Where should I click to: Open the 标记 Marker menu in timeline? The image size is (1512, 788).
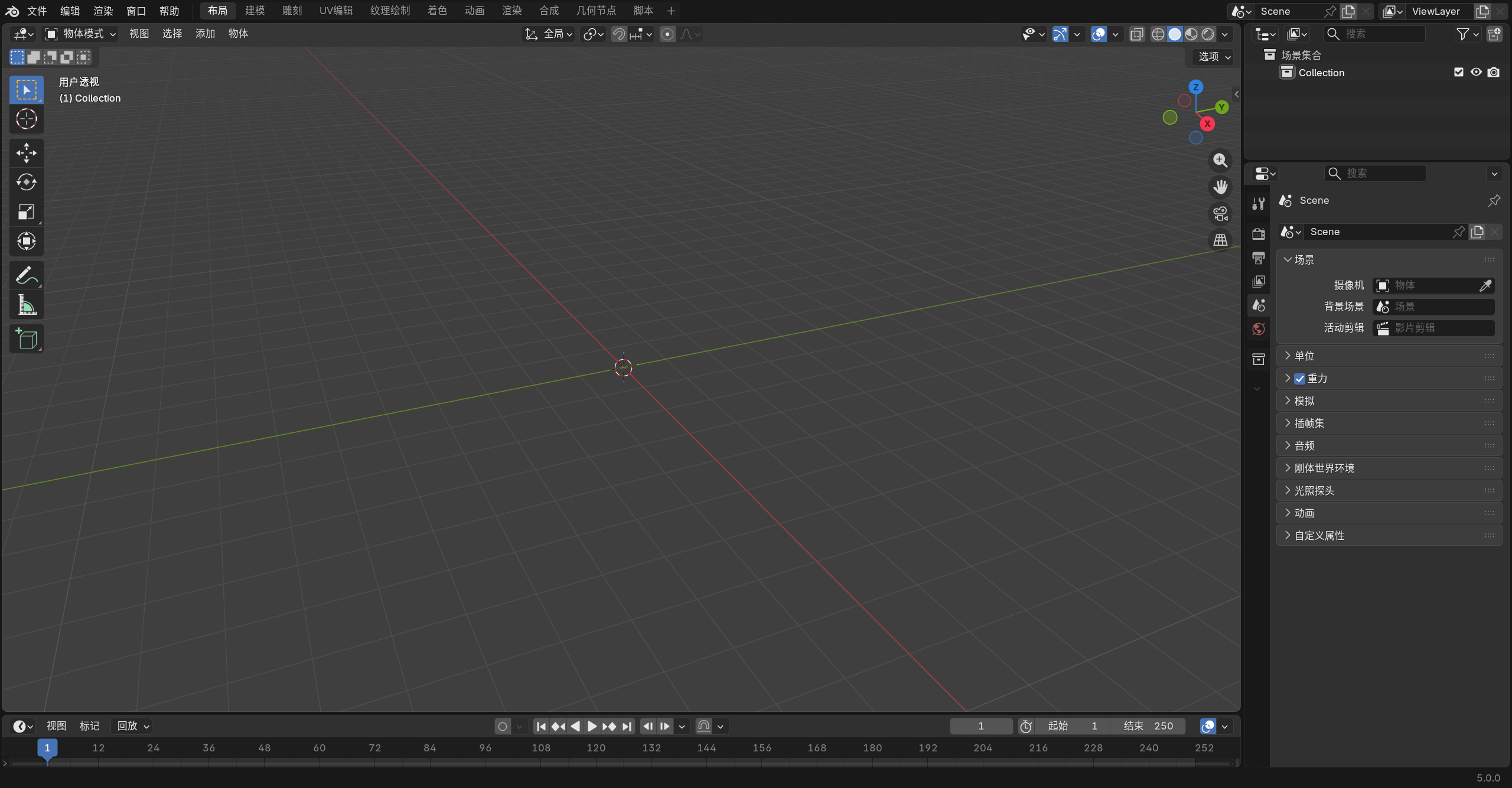tap(89, 727)
